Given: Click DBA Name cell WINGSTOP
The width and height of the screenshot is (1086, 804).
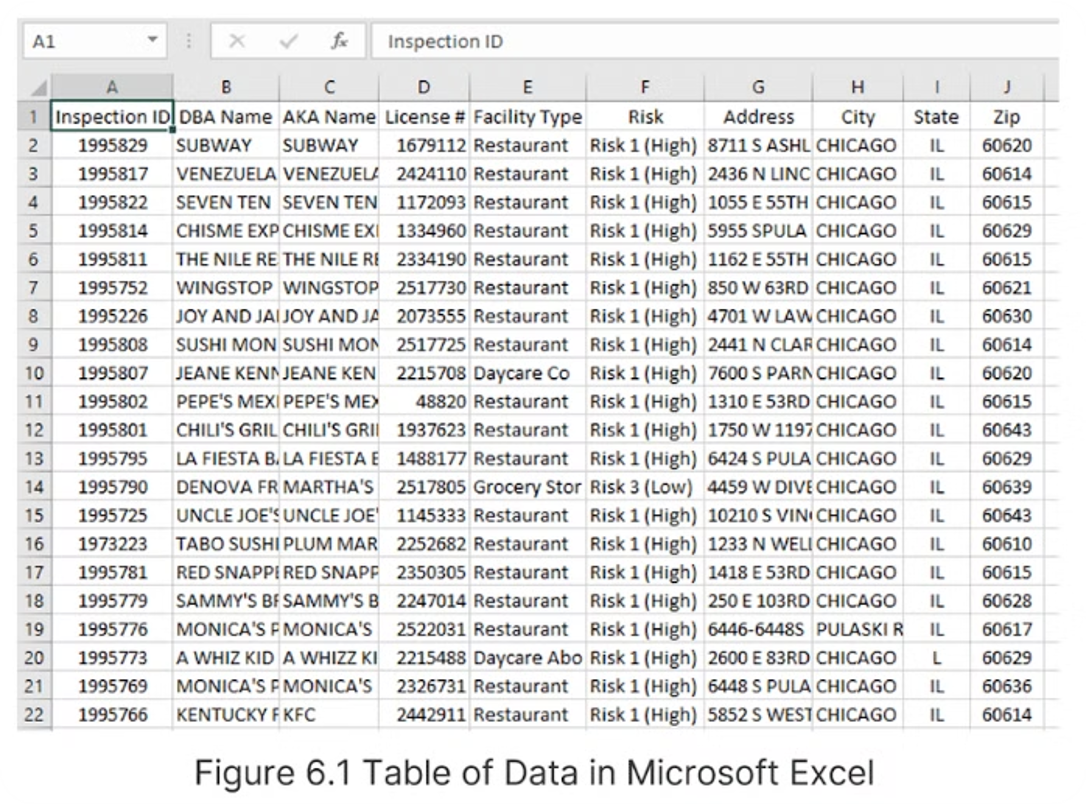Looking at the screenshot, I should click(226, 287).
